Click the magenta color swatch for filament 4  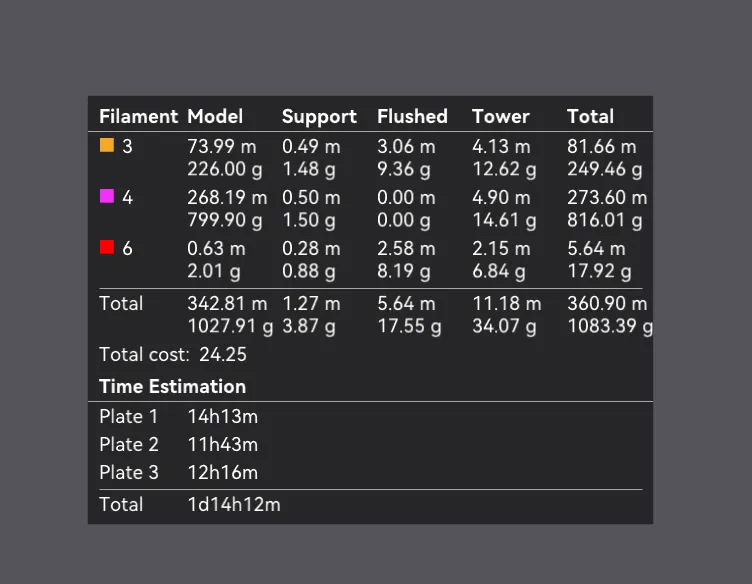tap(107, 197)
